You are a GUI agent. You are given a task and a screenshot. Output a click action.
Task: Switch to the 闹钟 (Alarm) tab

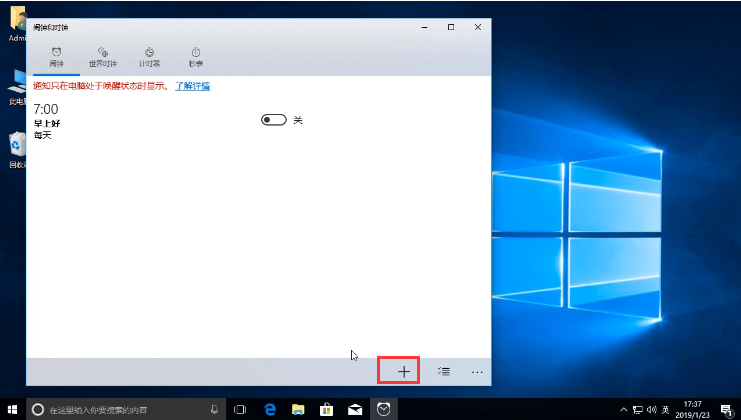click(x=56, y=56)
